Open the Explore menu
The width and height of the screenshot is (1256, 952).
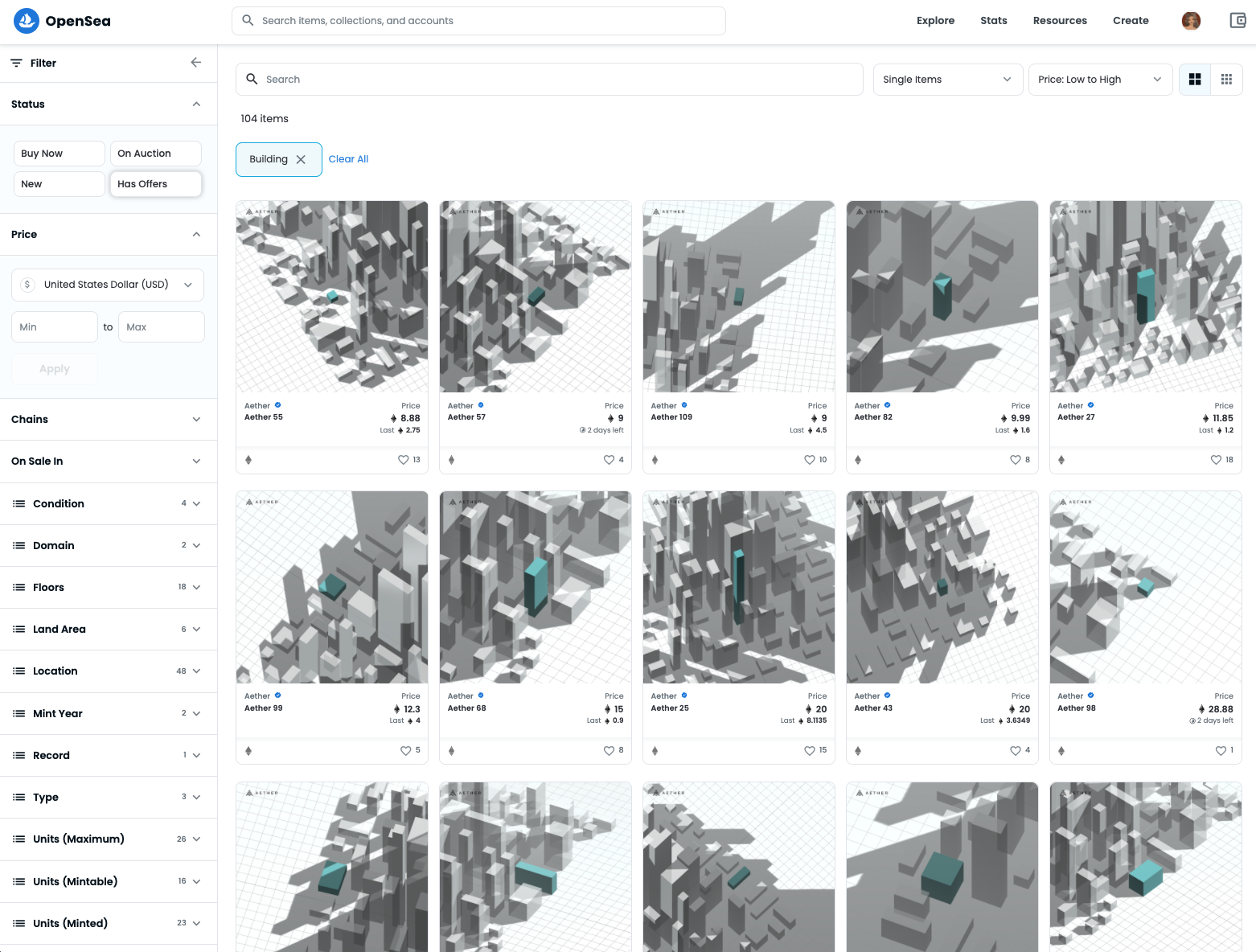935,21
